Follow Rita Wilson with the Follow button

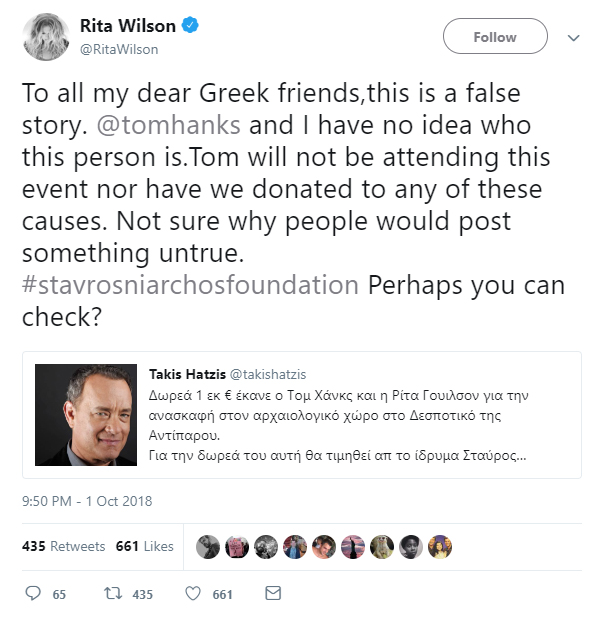tap(495, 36)
